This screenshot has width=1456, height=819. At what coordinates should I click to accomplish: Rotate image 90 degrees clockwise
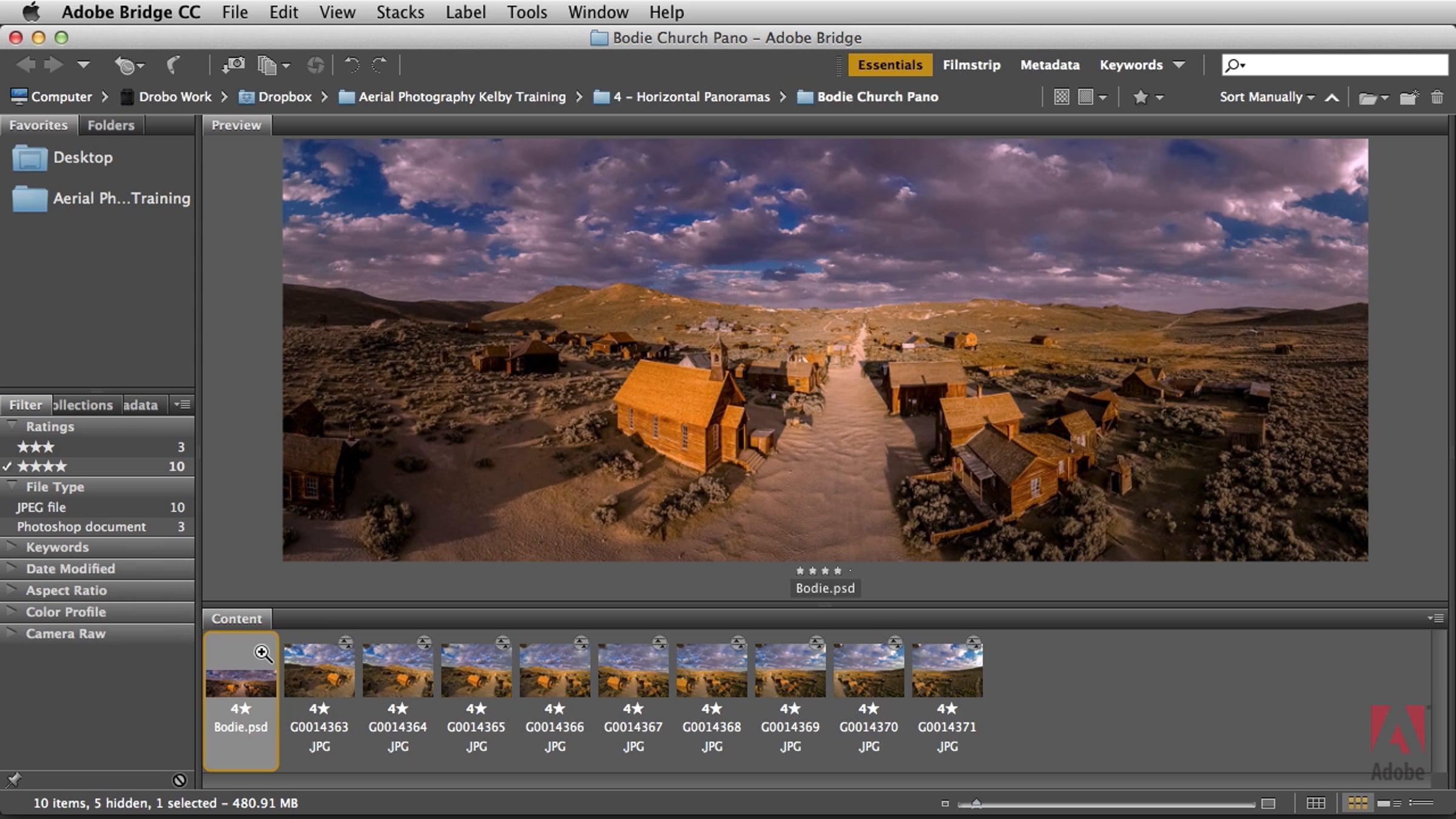coord(380,65)
